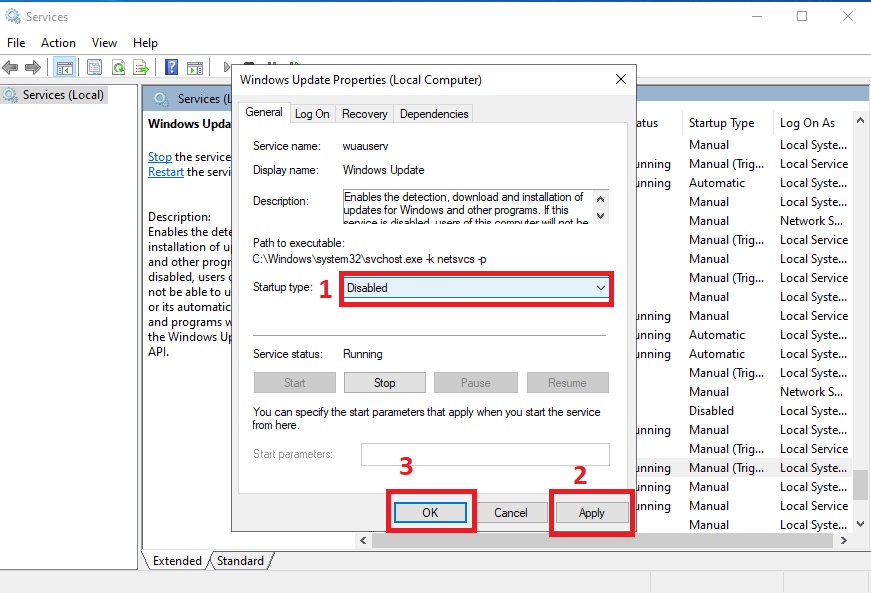This screenshot has width=871, height=593.
Task: Click the horizontal scrollbar right arrow
Action: pyautogui.click(x=844, y=540)
